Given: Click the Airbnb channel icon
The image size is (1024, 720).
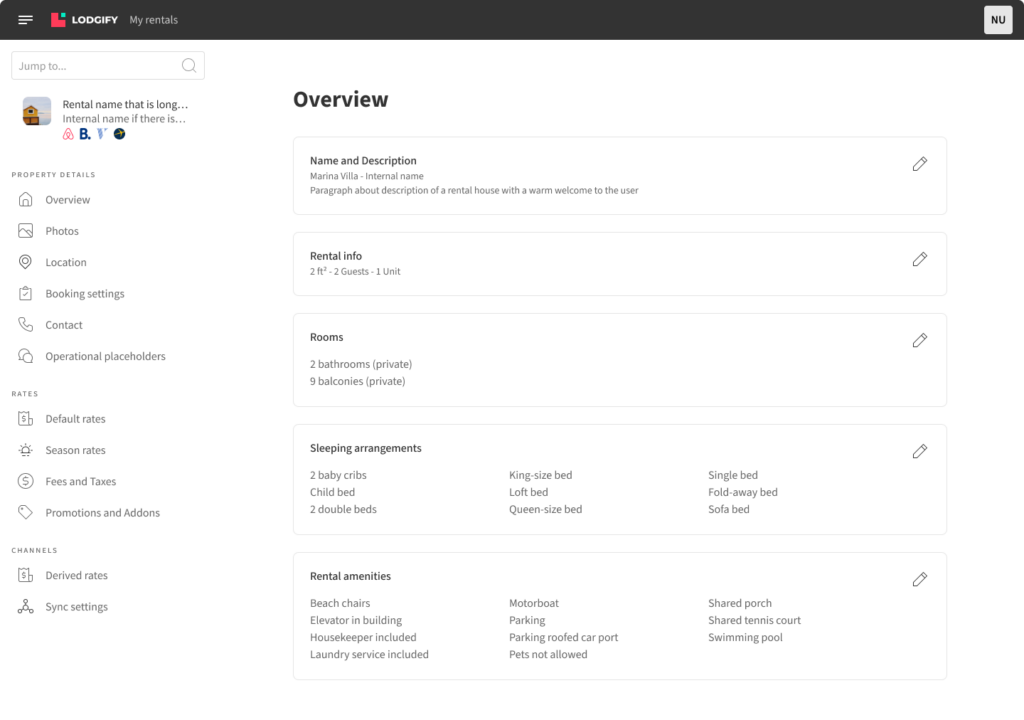Looking at the screenshot, I should tap(68, 134).
